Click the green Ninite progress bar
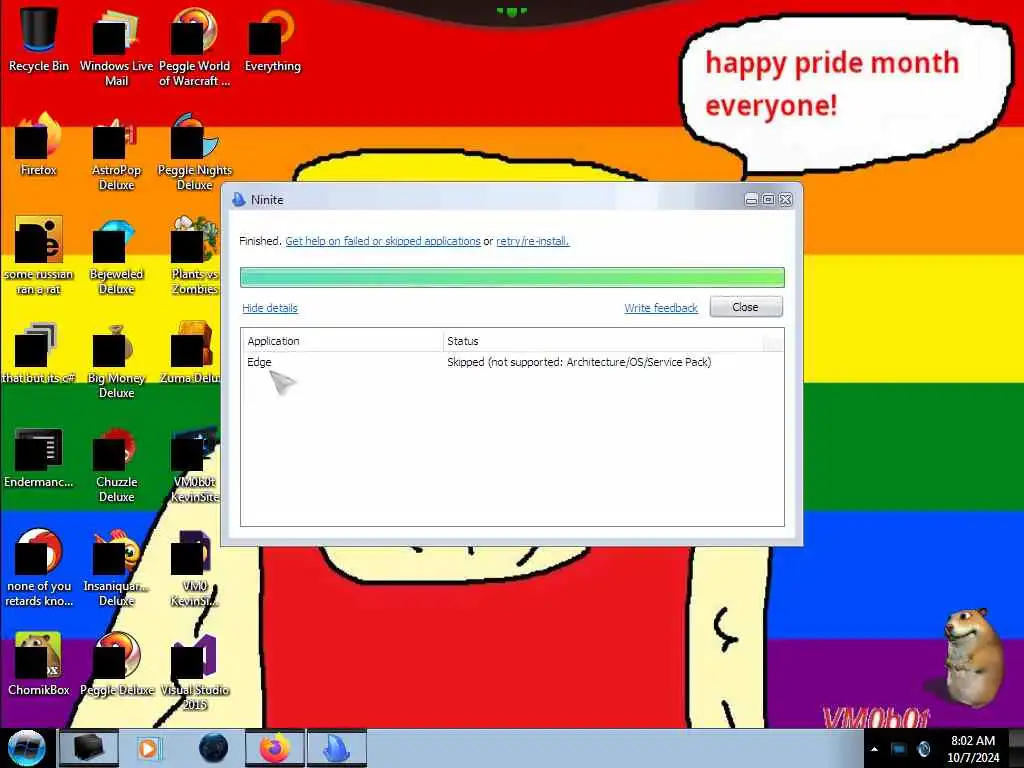 (512, 277)
